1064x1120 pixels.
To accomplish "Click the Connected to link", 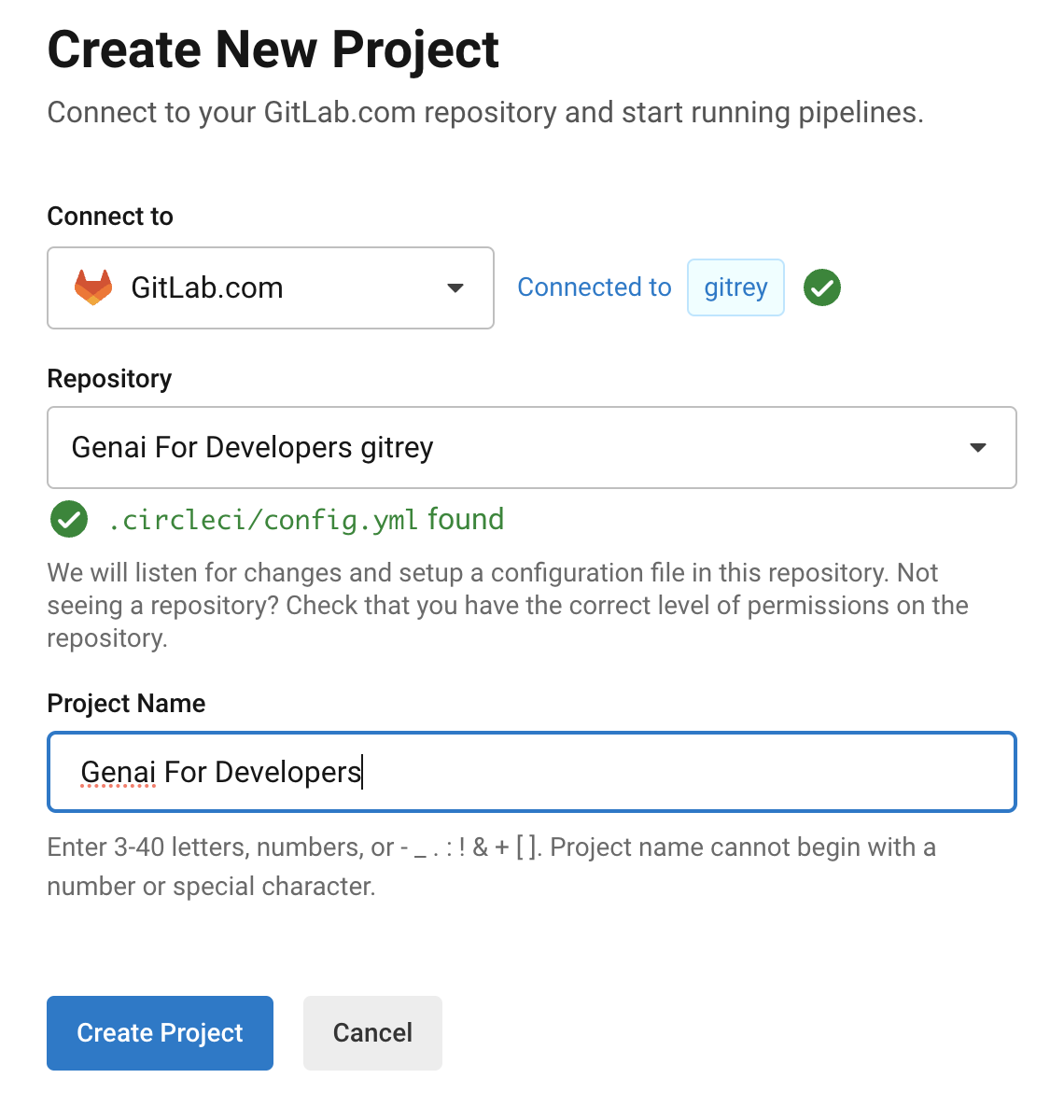I will click(595, 287).
